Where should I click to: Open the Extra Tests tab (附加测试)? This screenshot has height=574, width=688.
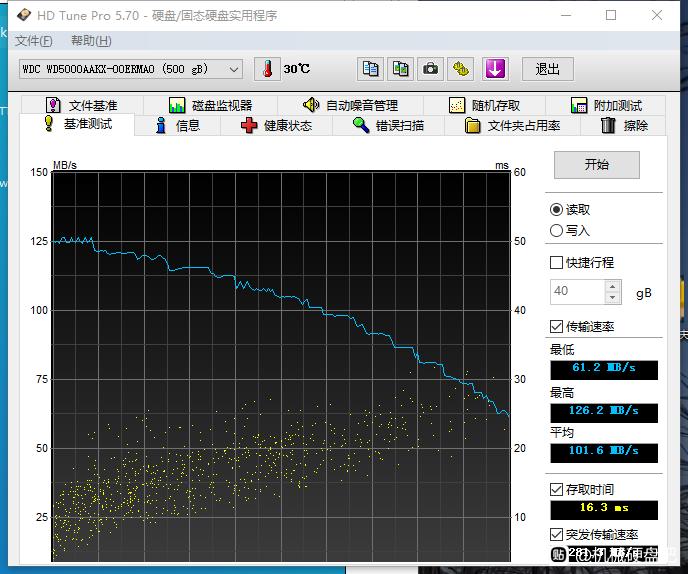pos(606,105)
